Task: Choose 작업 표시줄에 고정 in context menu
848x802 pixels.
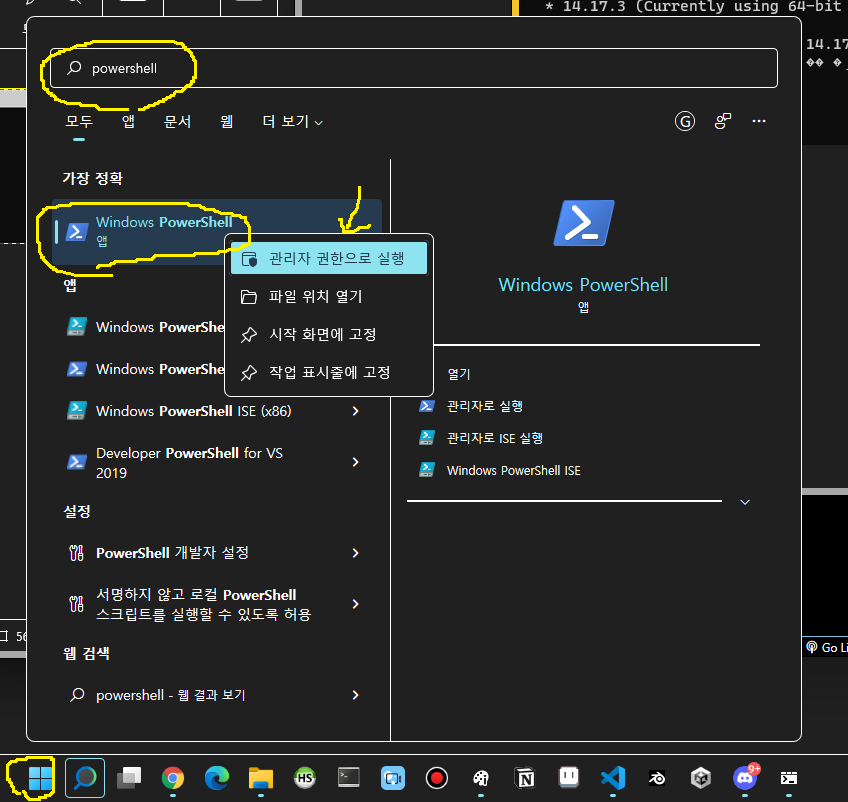Action: pos(329,372)
